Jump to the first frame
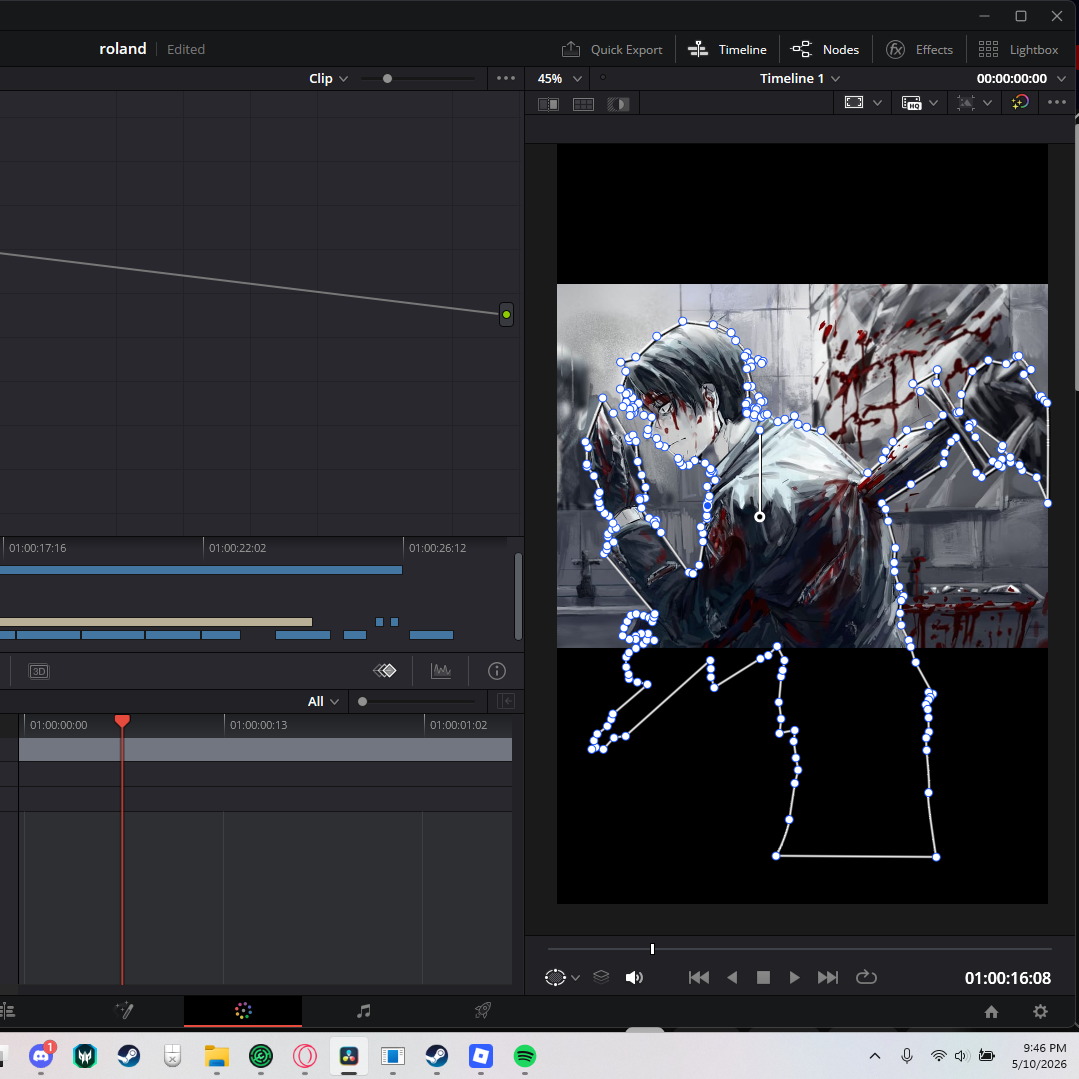The height and width of the screenshot is (1079, 1079). point(698,977)
